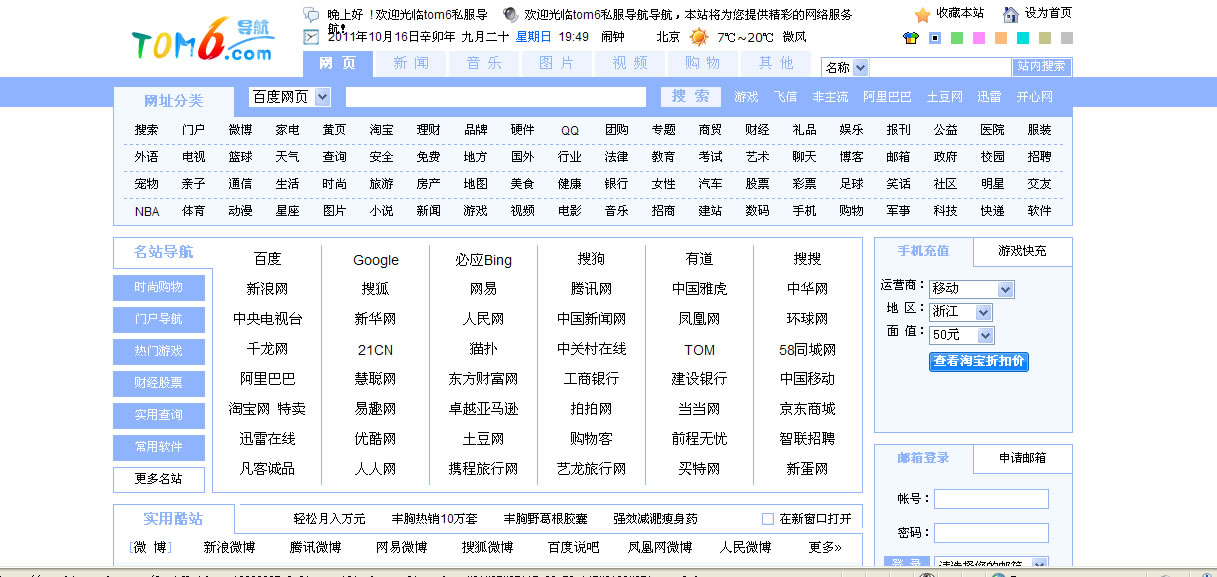Switch to the 游戏快充 recharge tab
The image size is (1217, 577).
point(1021,252)
